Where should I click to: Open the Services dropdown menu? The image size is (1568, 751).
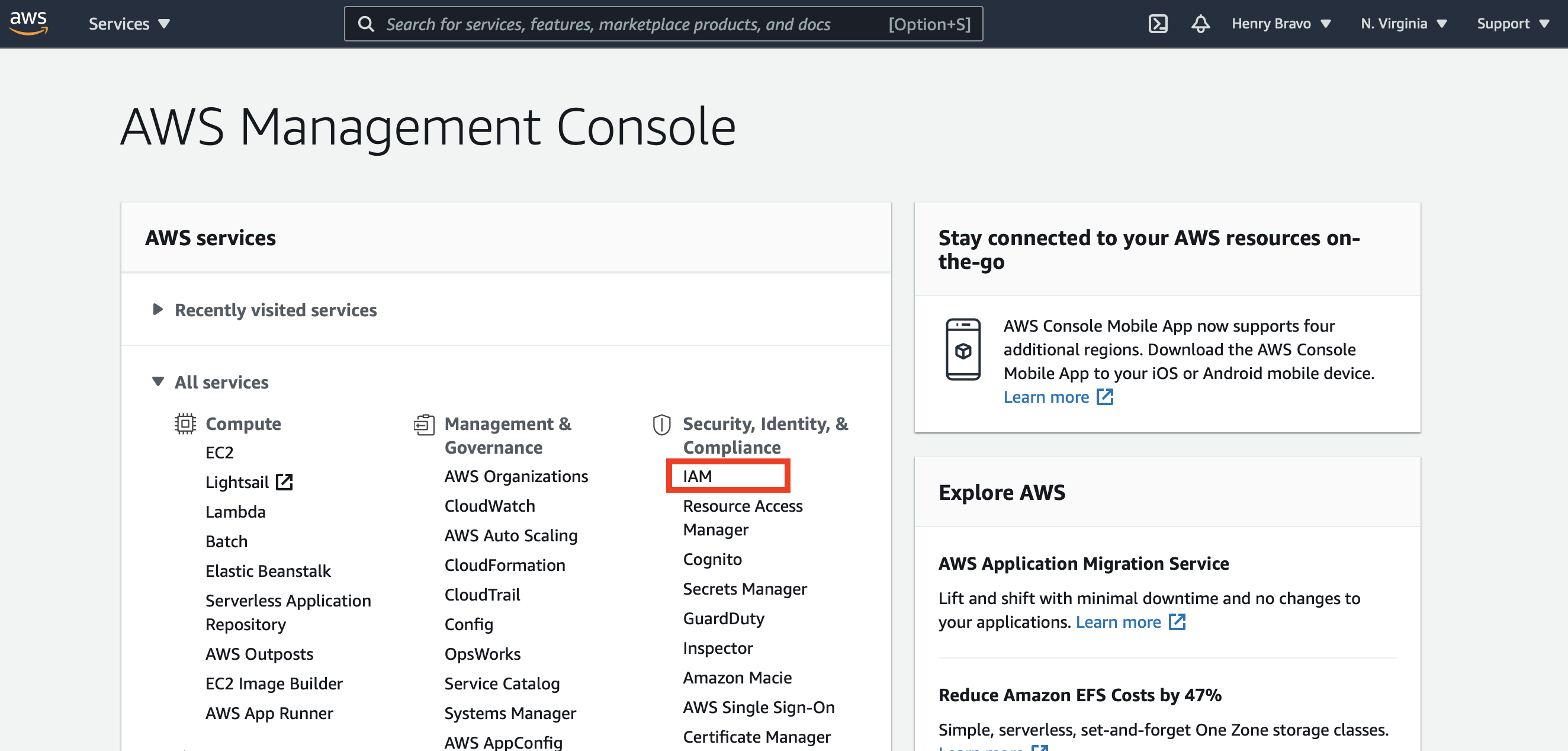coord(129,24)
